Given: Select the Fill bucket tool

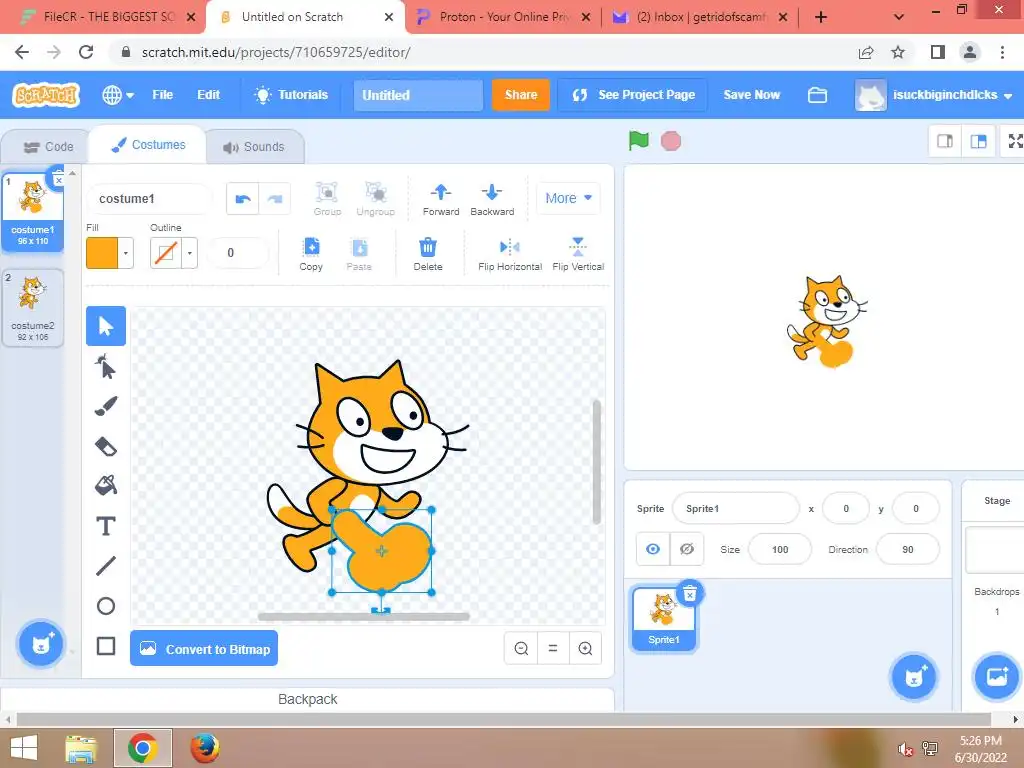Looking at the screenshot, I should [106, 486].
